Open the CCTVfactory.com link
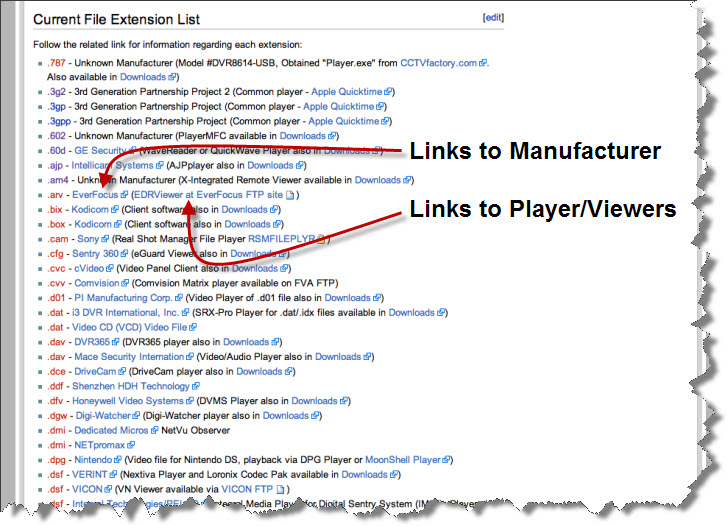 click(438, 62)
